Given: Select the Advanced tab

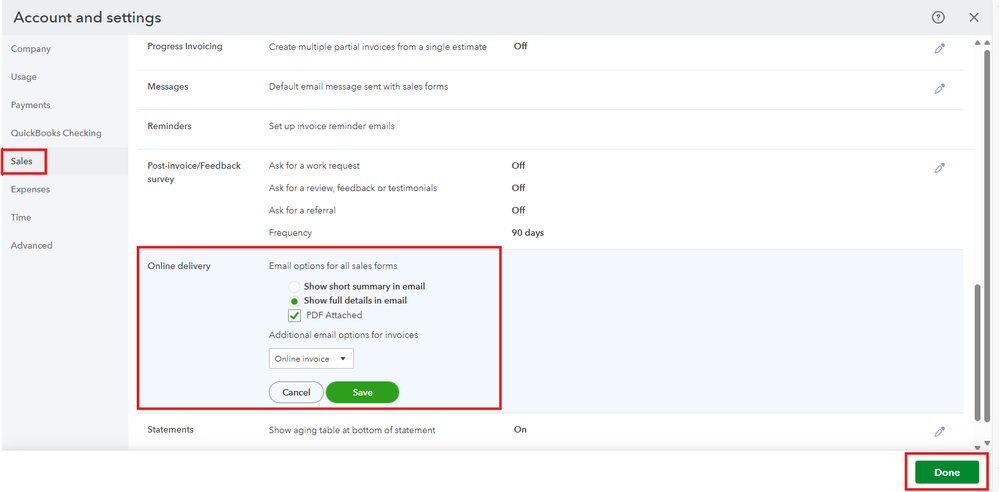Looking at the screenshot, I should pyautogui.click(x=32, y=245).
